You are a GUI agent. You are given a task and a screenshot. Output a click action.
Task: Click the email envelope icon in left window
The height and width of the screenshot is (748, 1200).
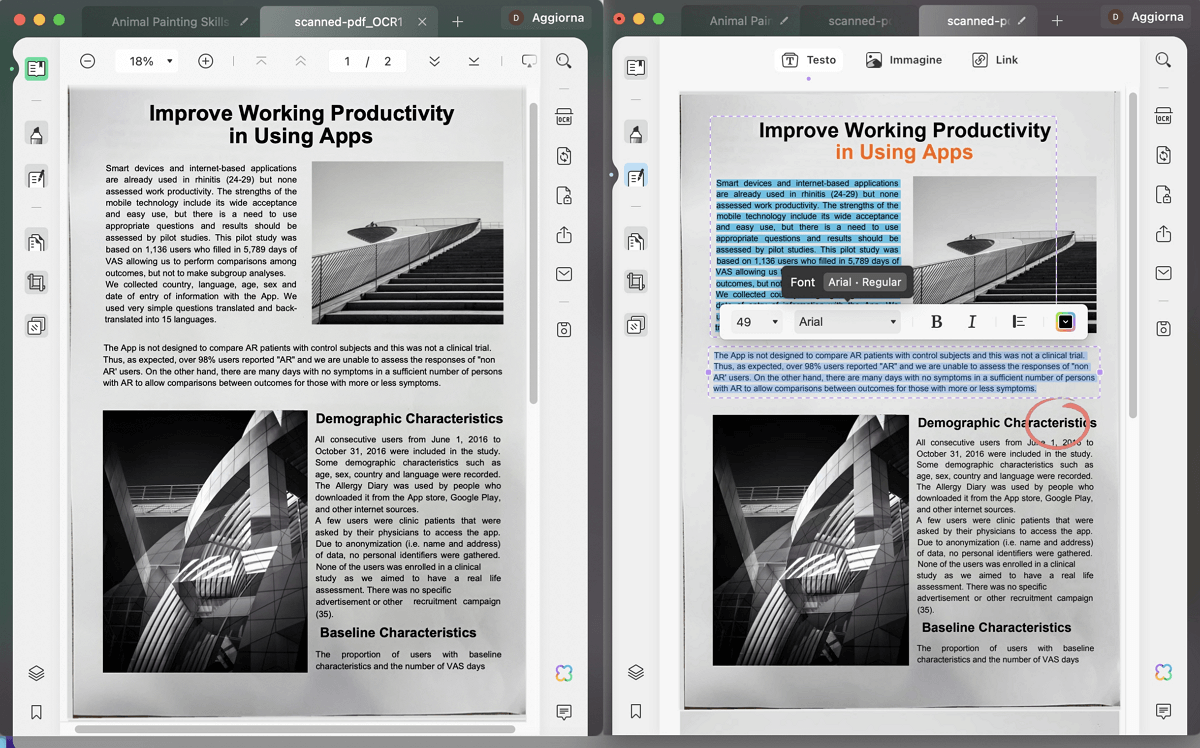pyautogui.click(x=564, y=274)
